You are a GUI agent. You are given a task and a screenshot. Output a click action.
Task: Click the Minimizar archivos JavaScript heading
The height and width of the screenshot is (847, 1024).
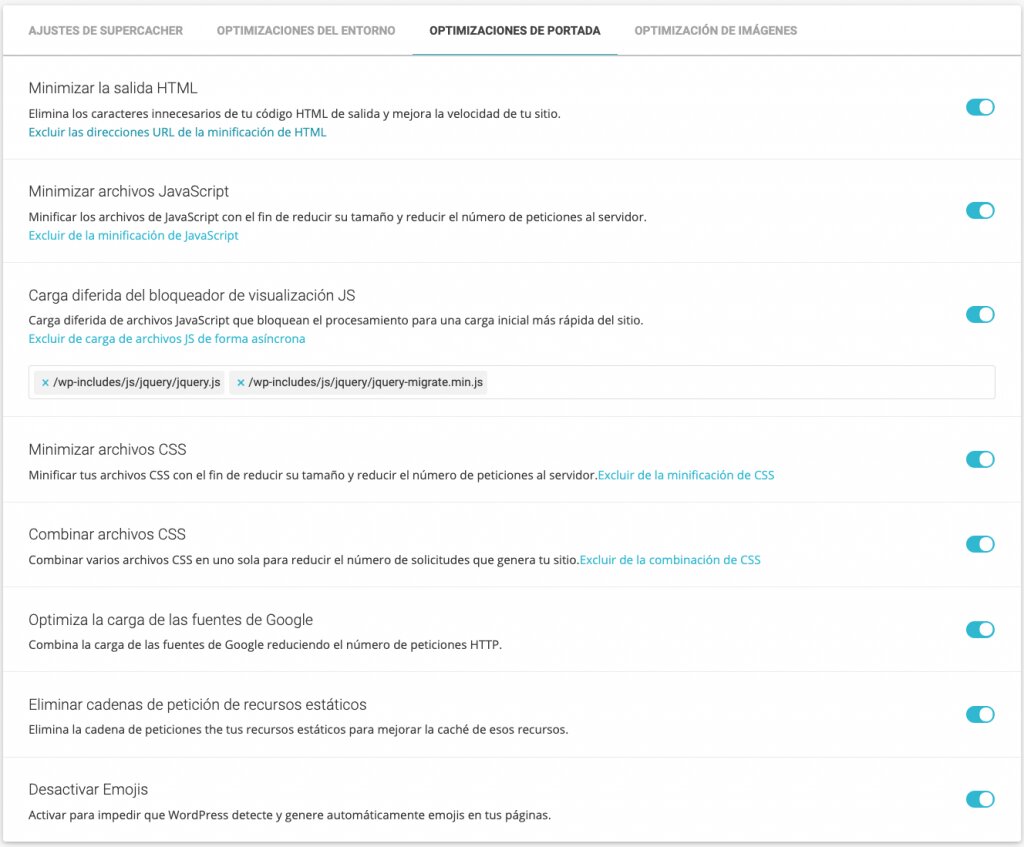click(x=129, y=191)
